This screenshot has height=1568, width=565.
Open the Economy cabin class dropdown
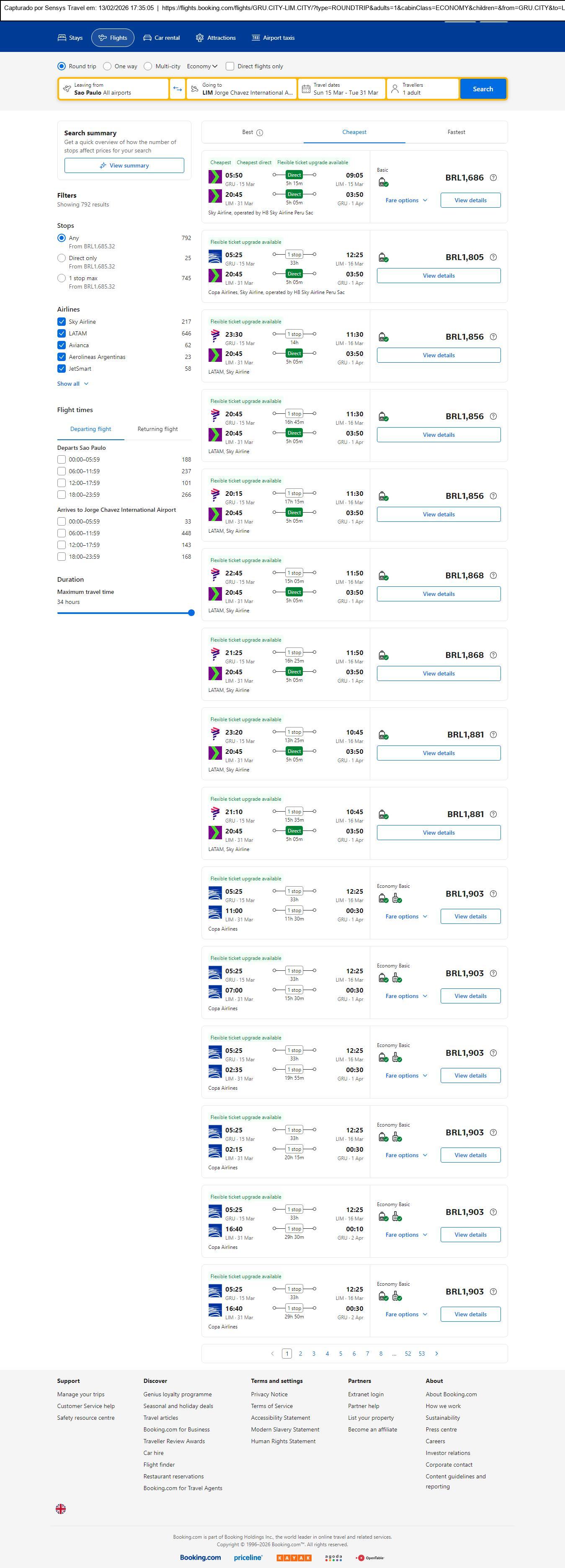click(202, 66)
